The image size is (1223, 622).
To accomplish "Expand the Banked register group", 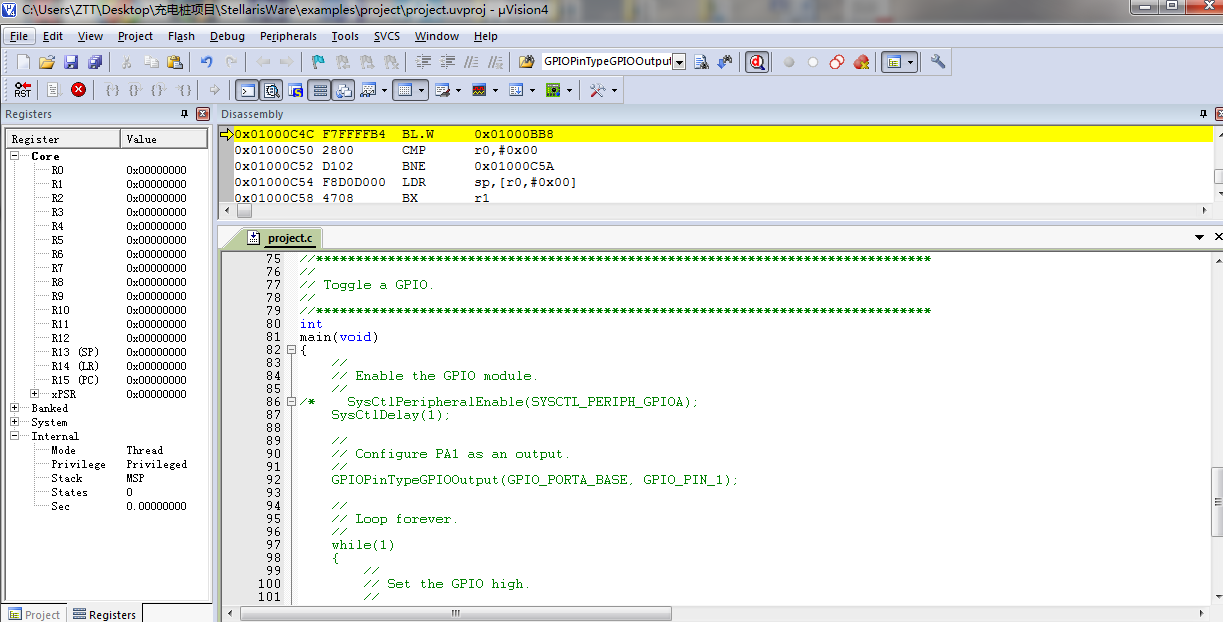I will pos(15,408).
